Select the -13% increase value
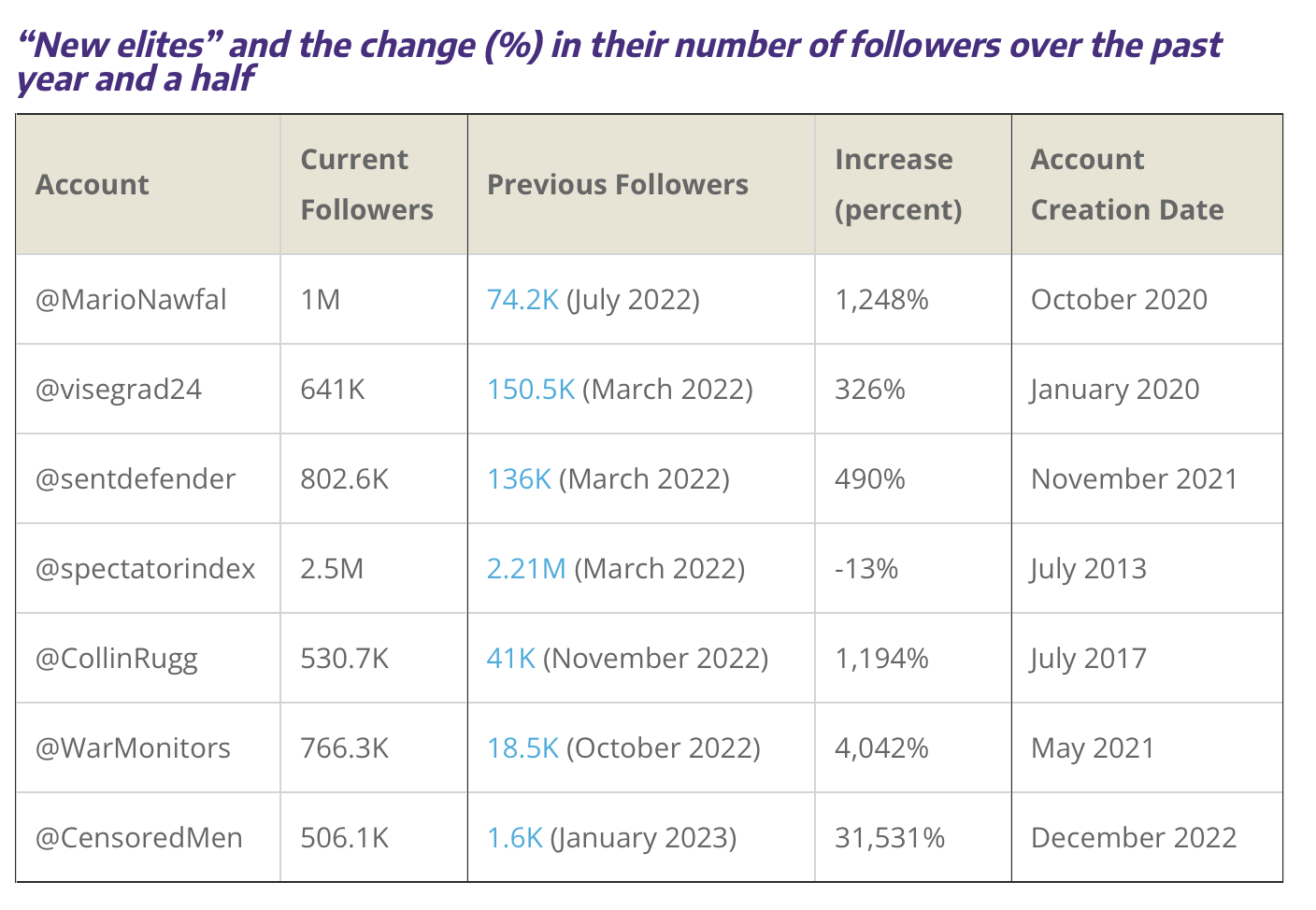Screen dimensions: 1316x910 [x=865, y=569]
